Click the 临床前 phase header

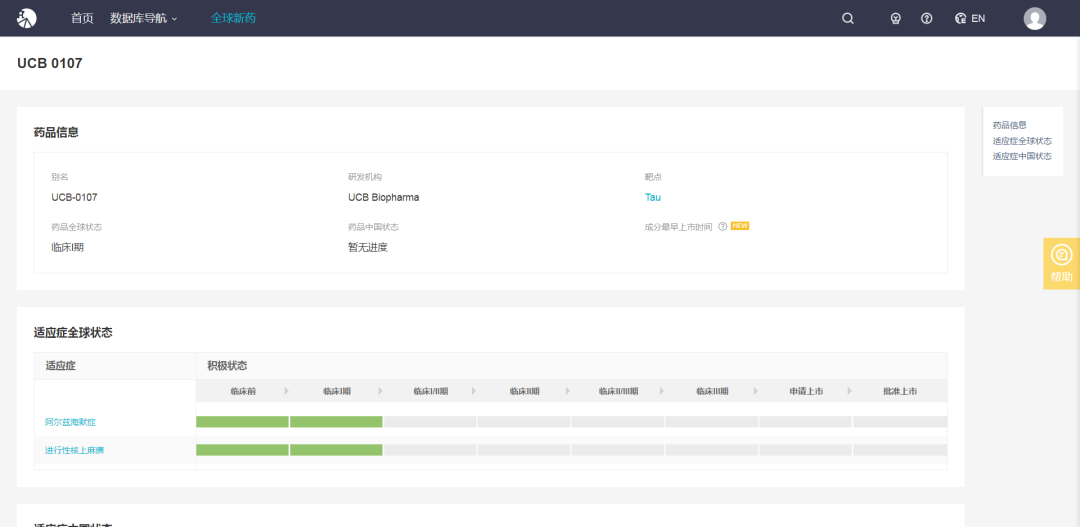(x=243, y=391)
